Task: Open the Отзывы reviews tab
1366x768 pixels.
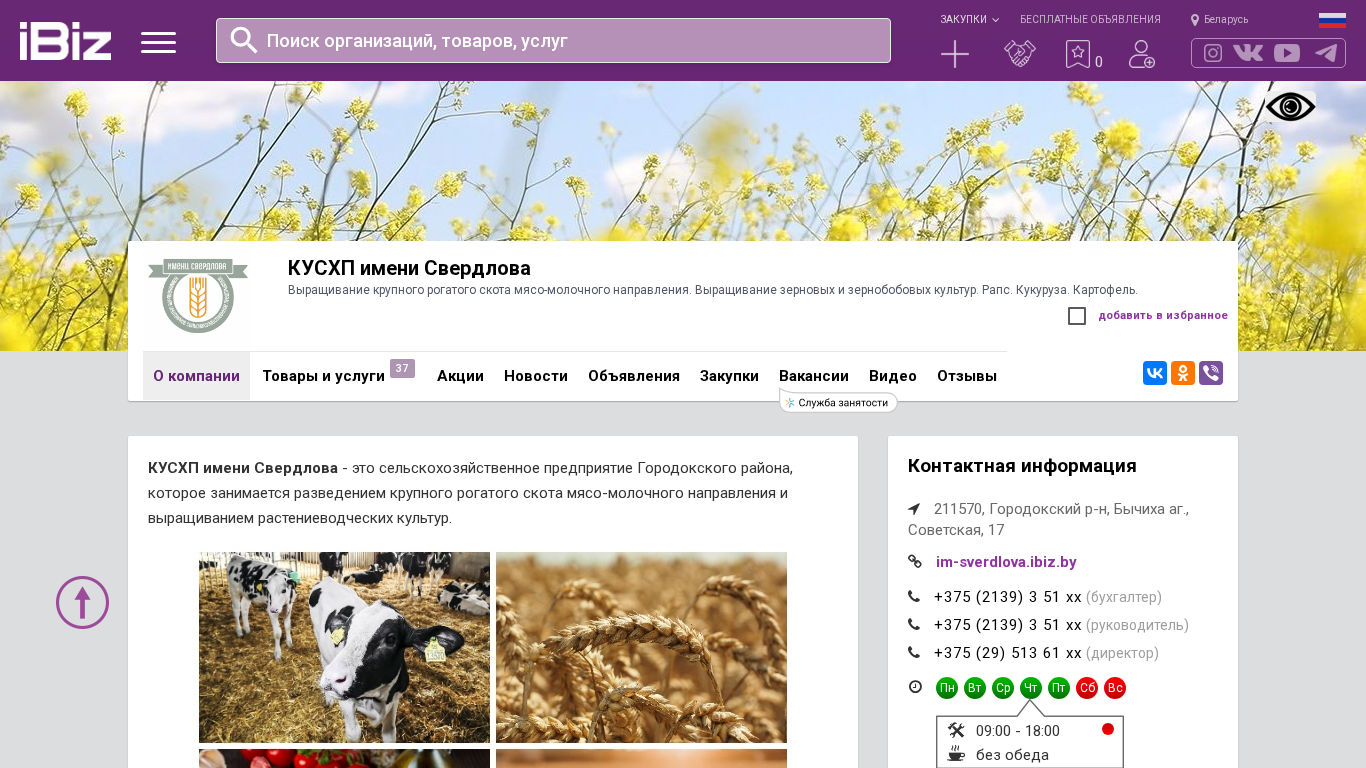Action: [967, 376]
